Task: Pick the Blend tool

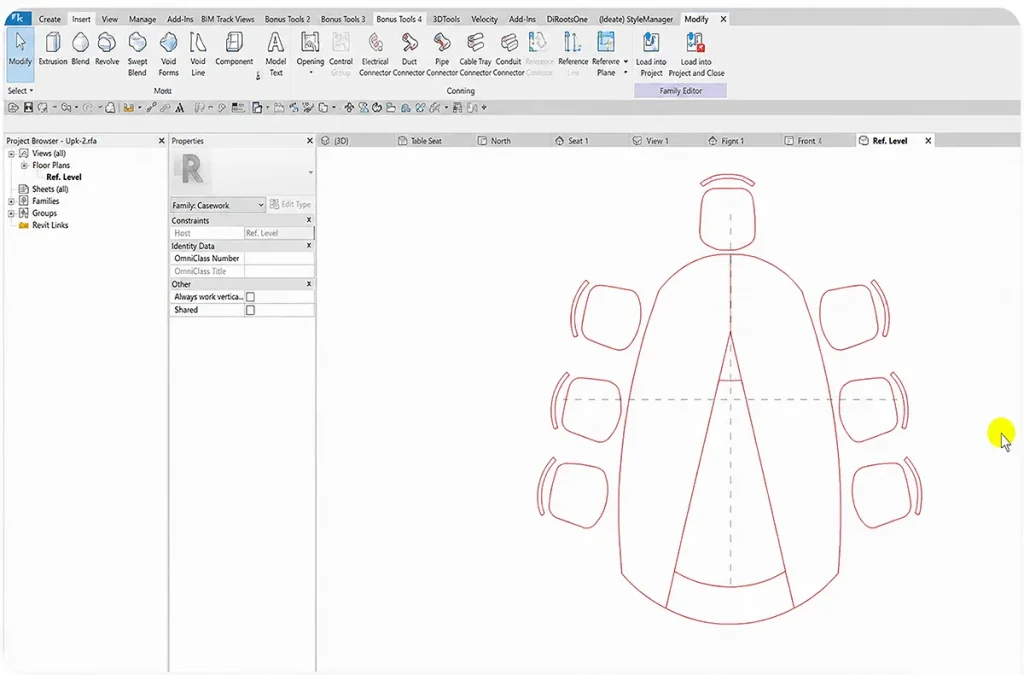Action: tap(80, 50)
